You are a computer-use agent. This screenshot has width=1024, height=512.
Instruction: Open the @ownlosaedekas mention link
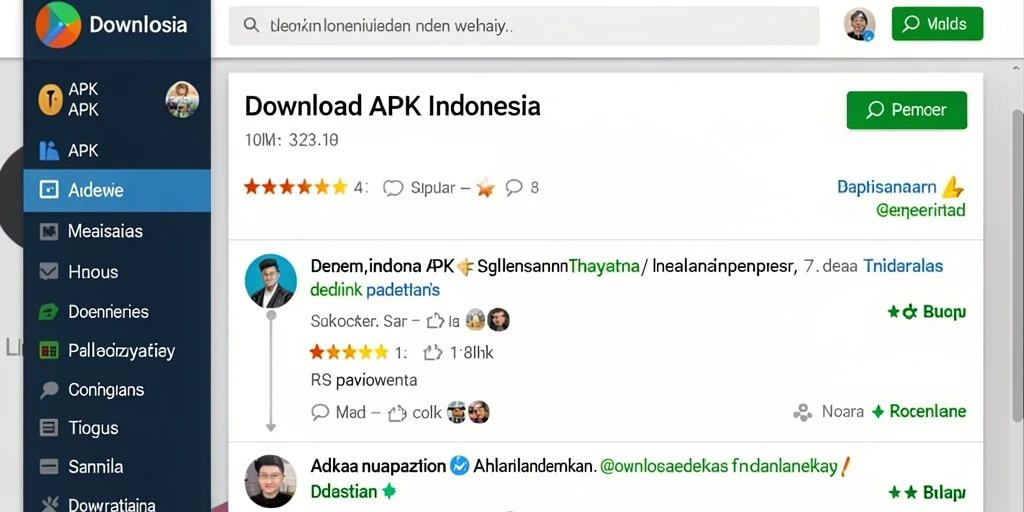(x=662, y=466)
